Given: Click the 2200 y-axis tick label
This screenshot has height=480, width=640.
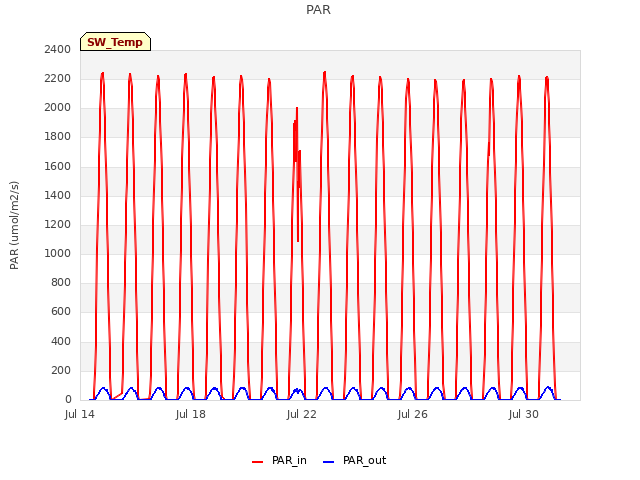Looking at the screenshot, I should (58, 78).
